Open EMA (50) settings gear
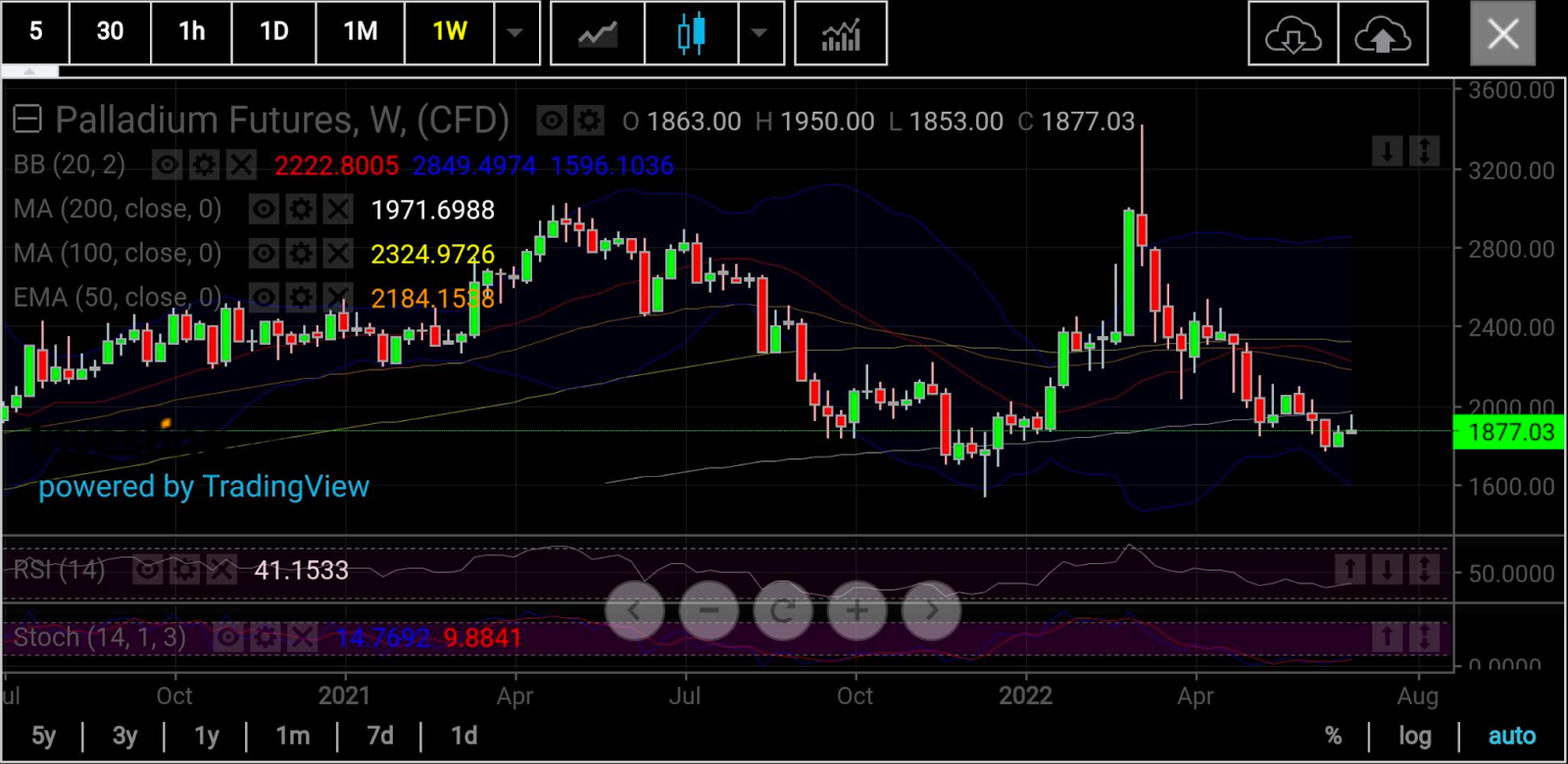 [301, 298]
